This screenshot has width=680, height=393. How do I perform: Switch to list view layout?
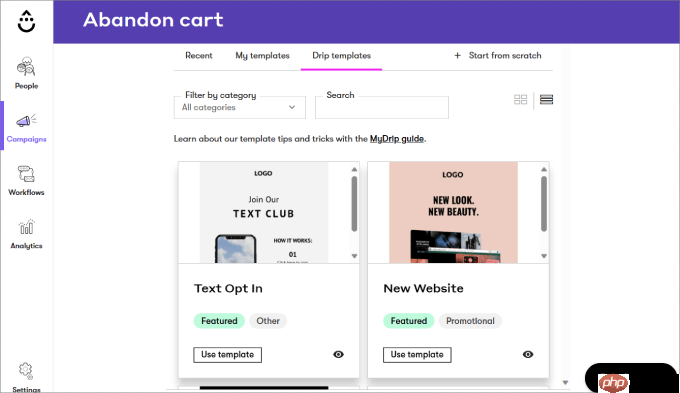click(546, 100)
